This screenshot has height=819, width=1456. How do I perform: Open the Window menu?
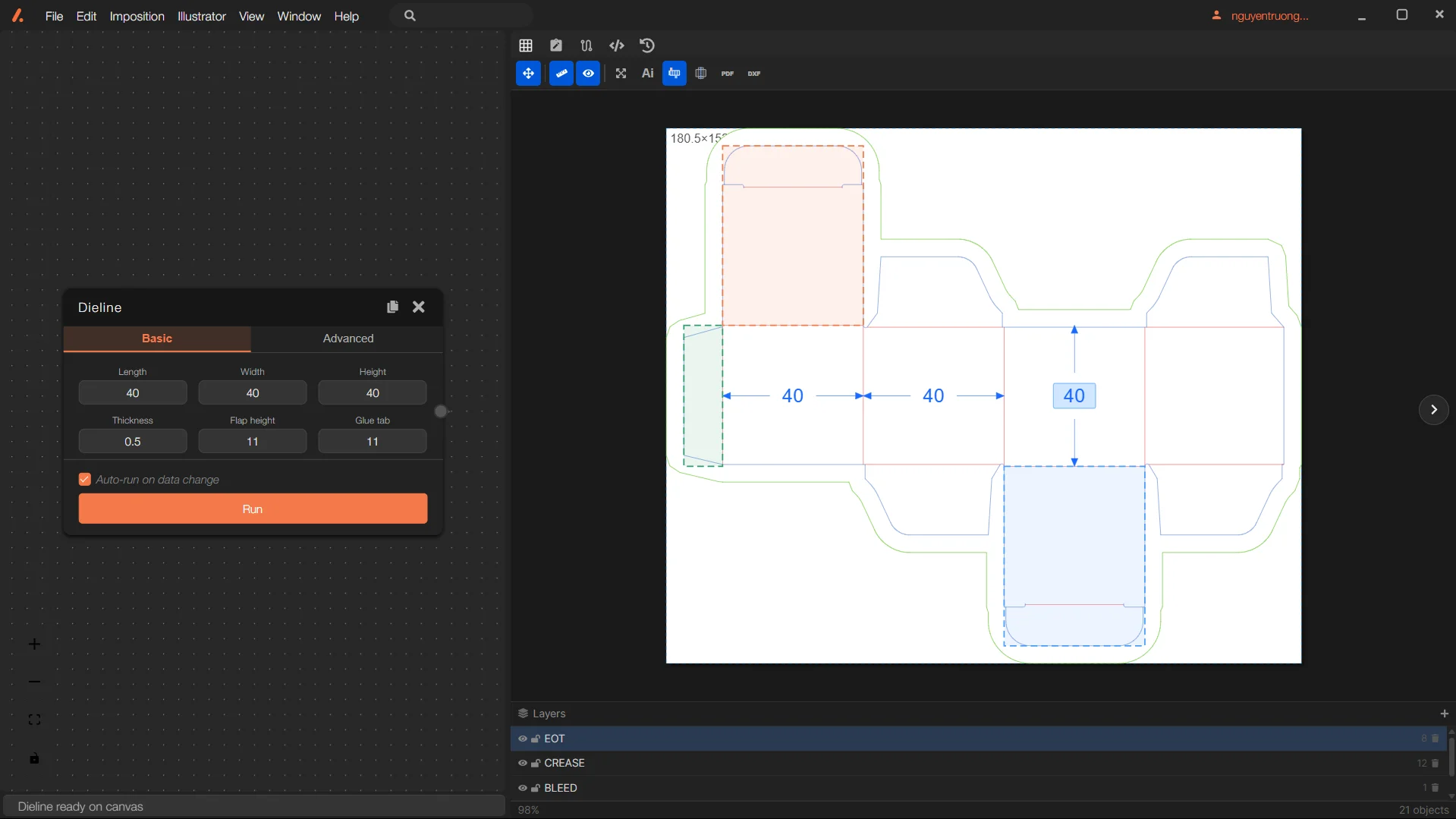click(x=299, y=16)
